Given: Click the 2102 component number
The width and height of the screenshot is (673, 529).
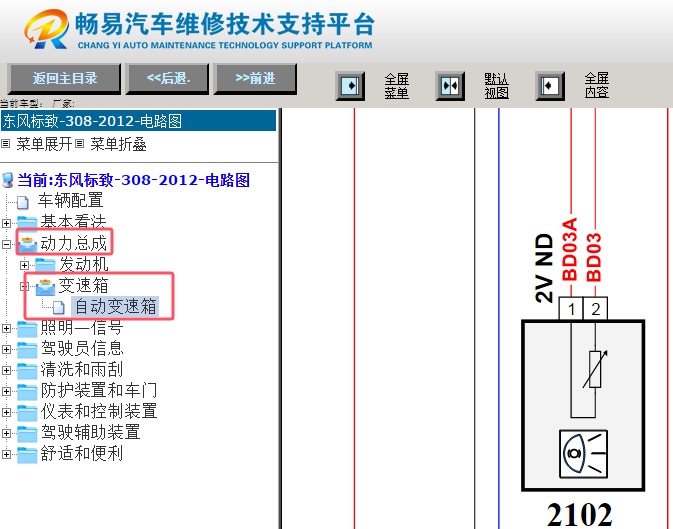Looking at the screenshot, I should 579,514.
